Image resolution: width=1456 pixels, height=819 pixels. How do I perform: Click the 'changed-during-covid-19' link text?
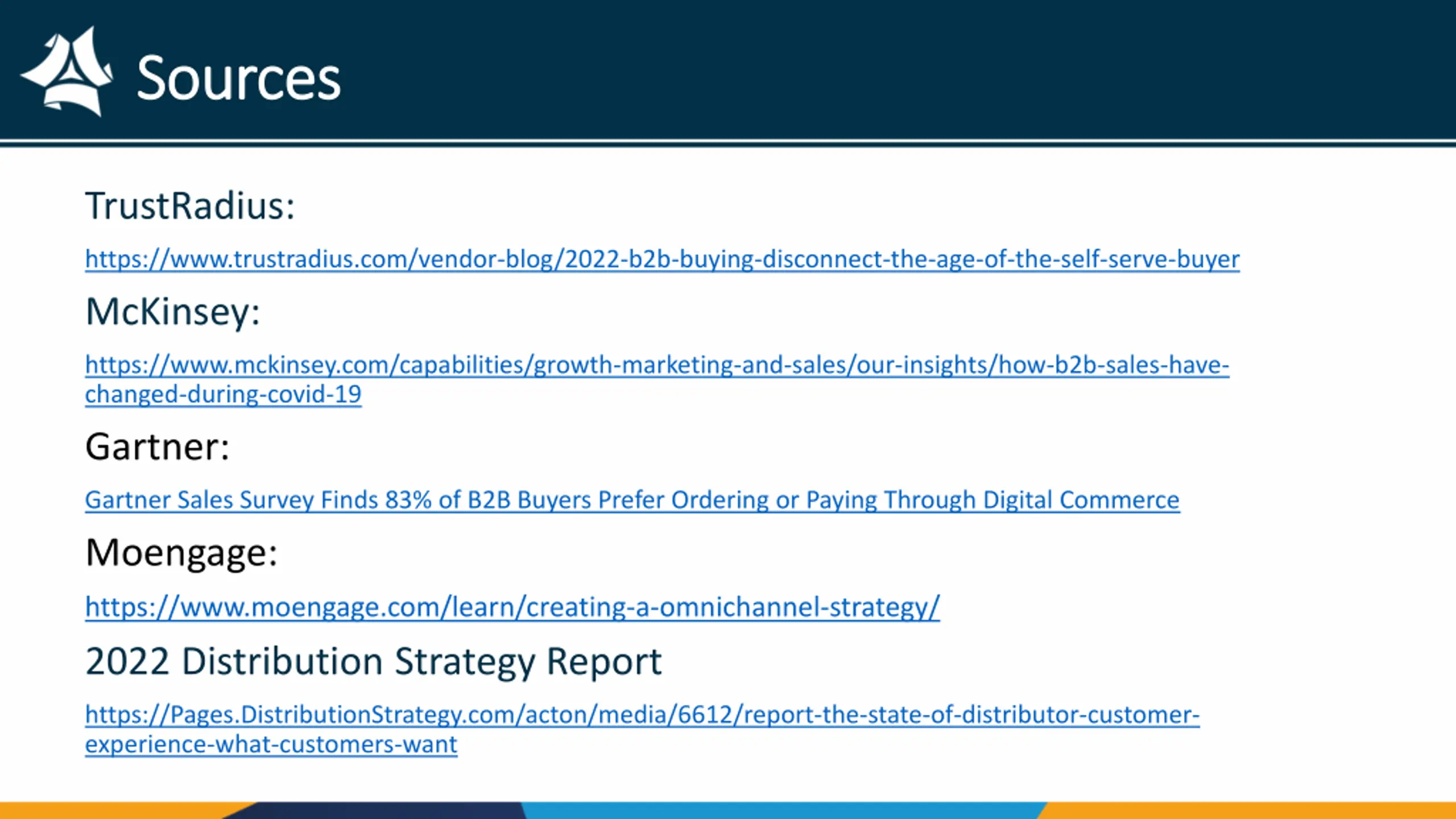pos(223,394)
